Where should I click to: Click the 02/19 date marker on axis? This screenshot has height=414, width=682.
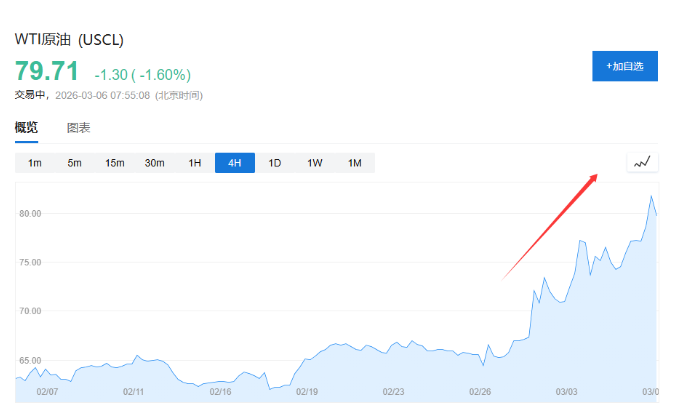[x=307, y=392]
